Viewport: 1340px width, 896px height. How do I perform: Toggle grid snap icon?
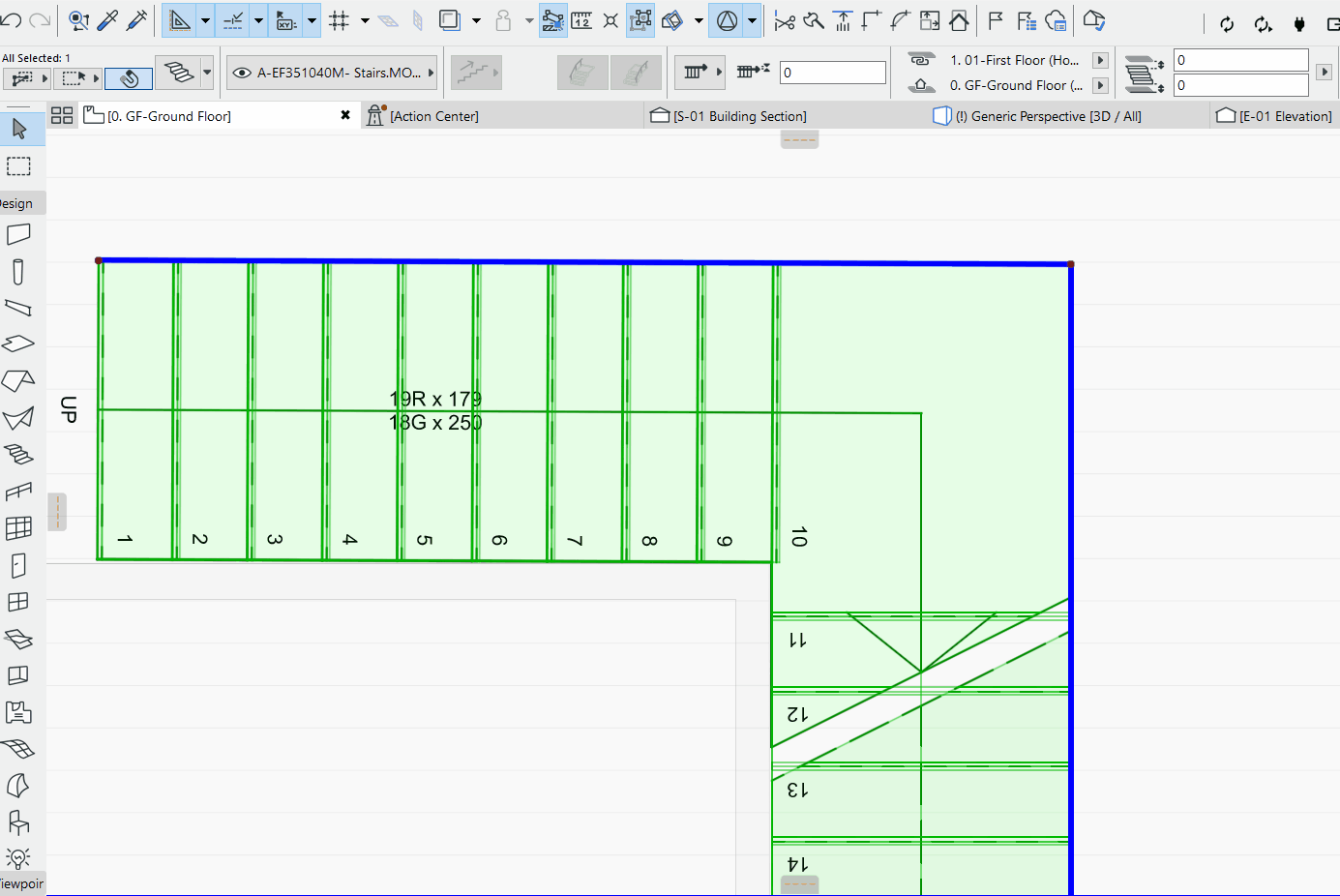[x=339, y=20]
